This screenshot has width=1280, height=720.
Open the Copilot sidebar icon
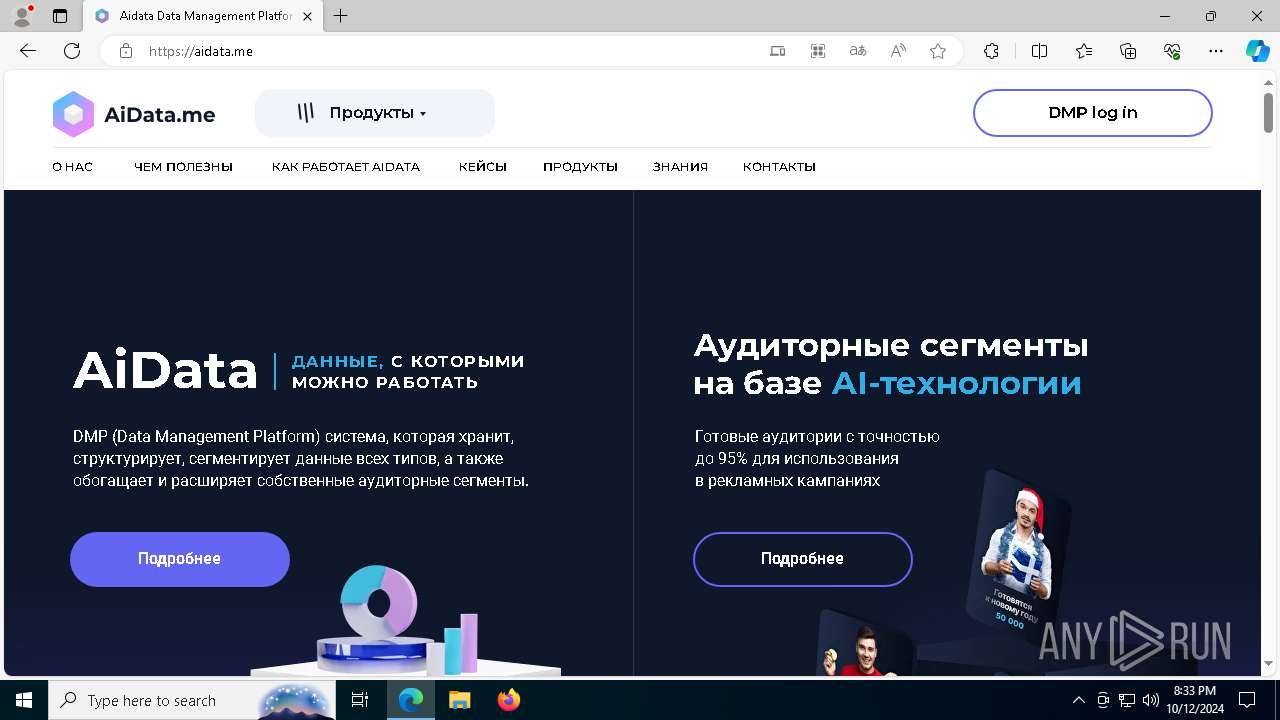(1257, 51)
